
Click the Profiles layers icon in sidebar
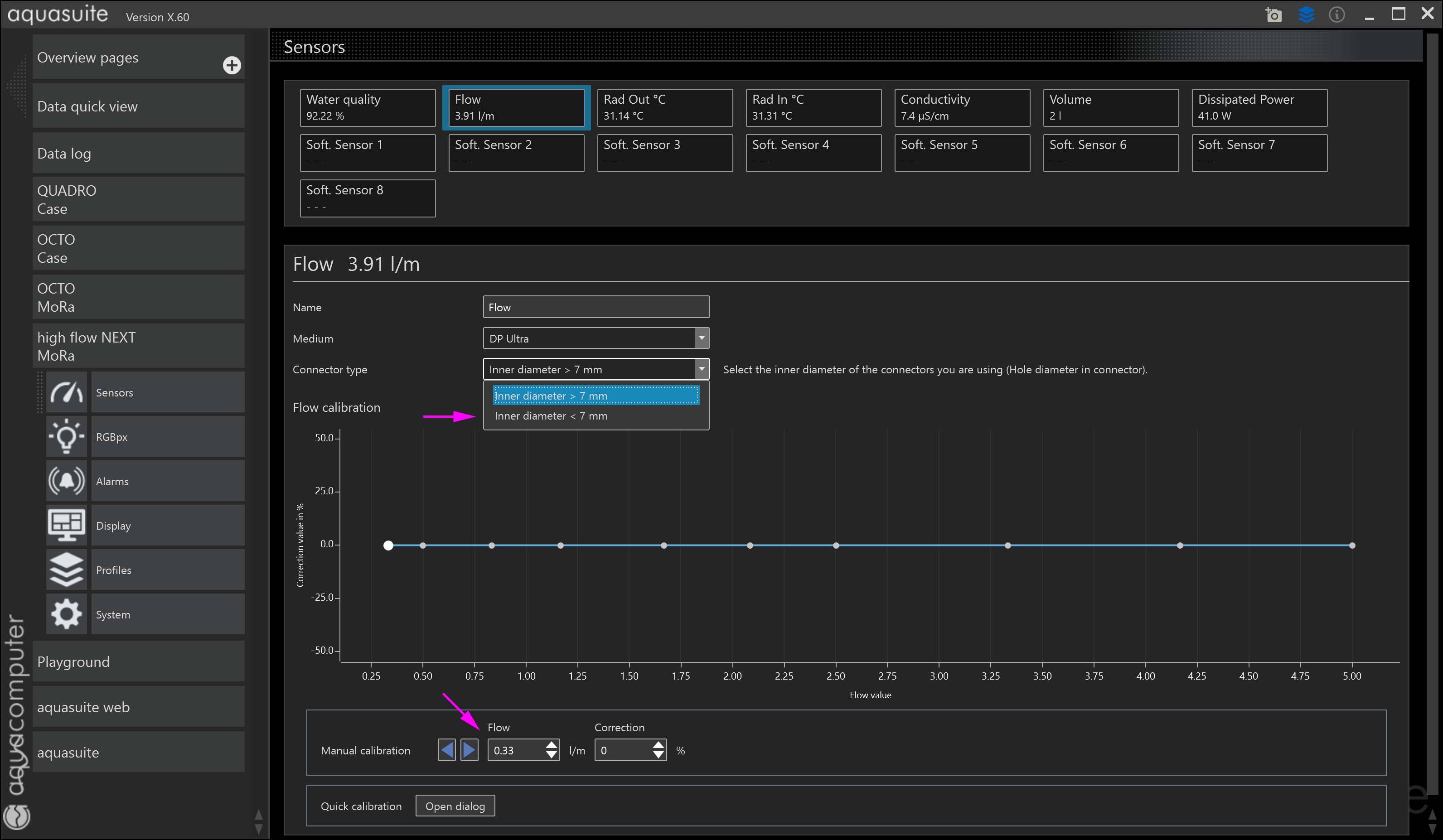pyautogui.click(x=67, y=570)
